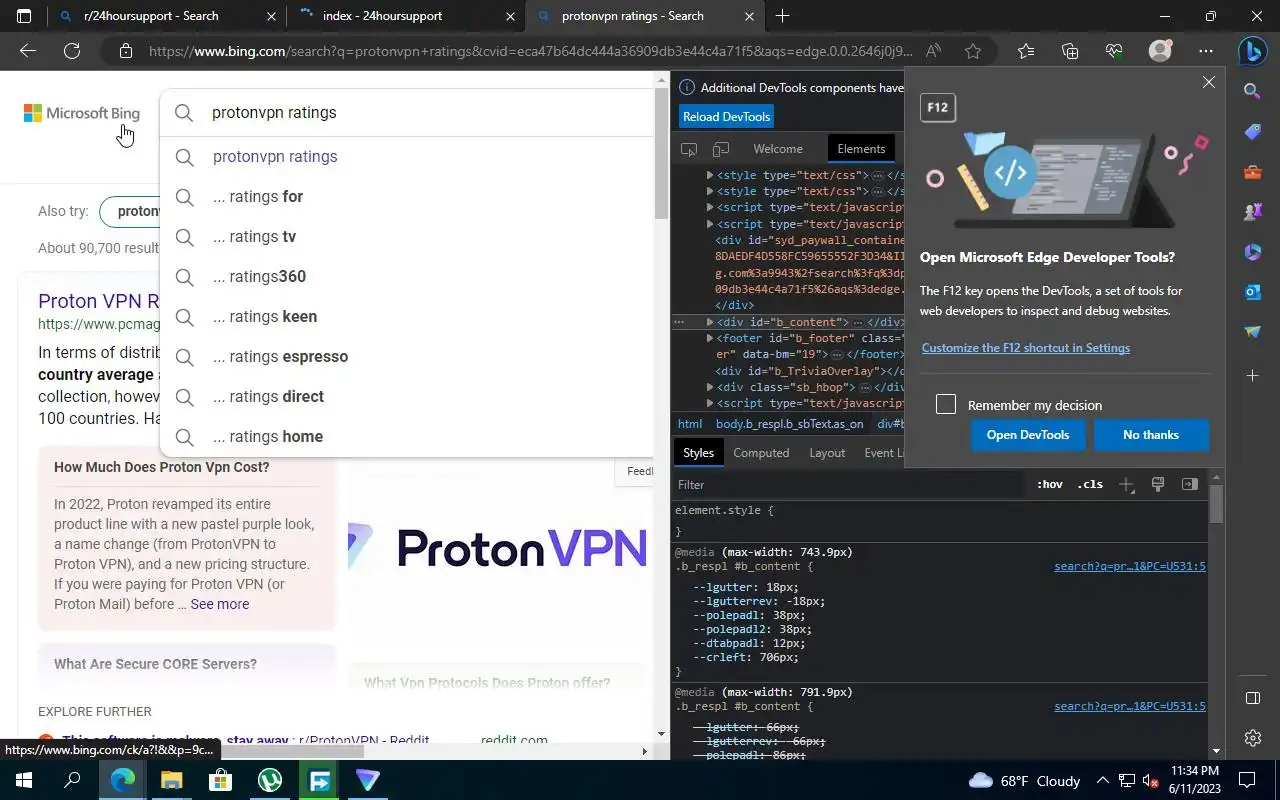Screen dimensions: 1280x800
Task: Open a new browser tab
Action: 783,16
